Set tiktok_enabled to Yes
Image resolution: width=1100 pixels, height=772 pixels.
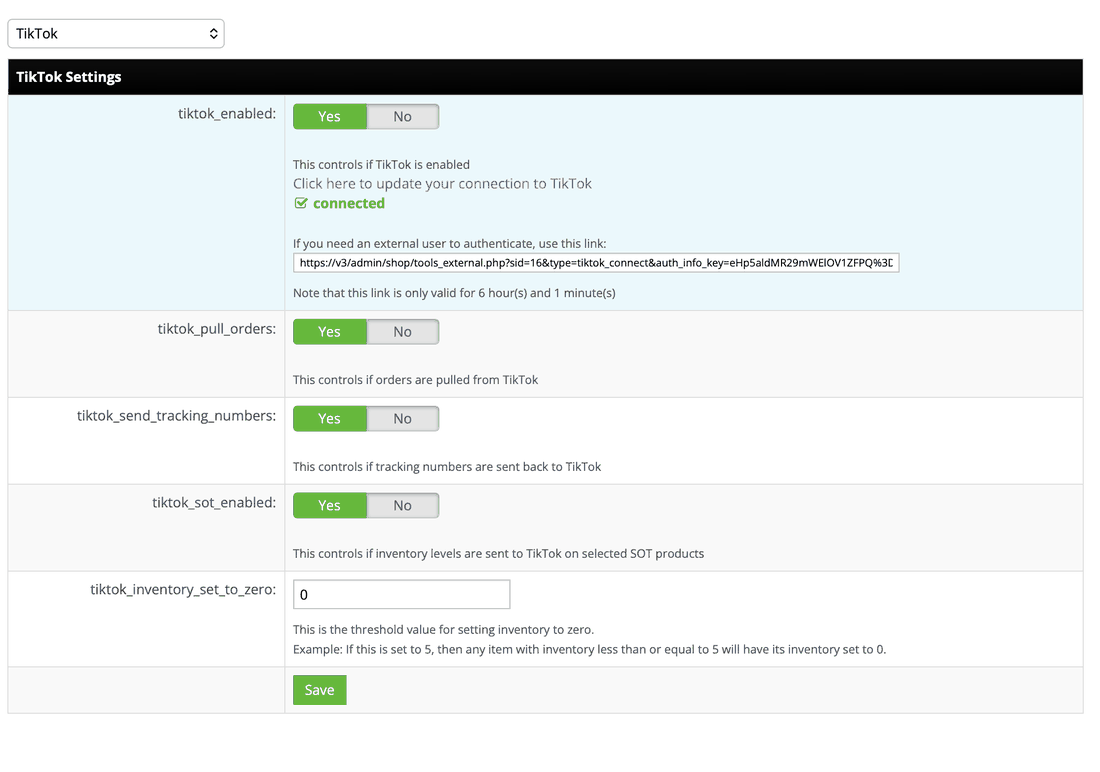pos(330,117)
